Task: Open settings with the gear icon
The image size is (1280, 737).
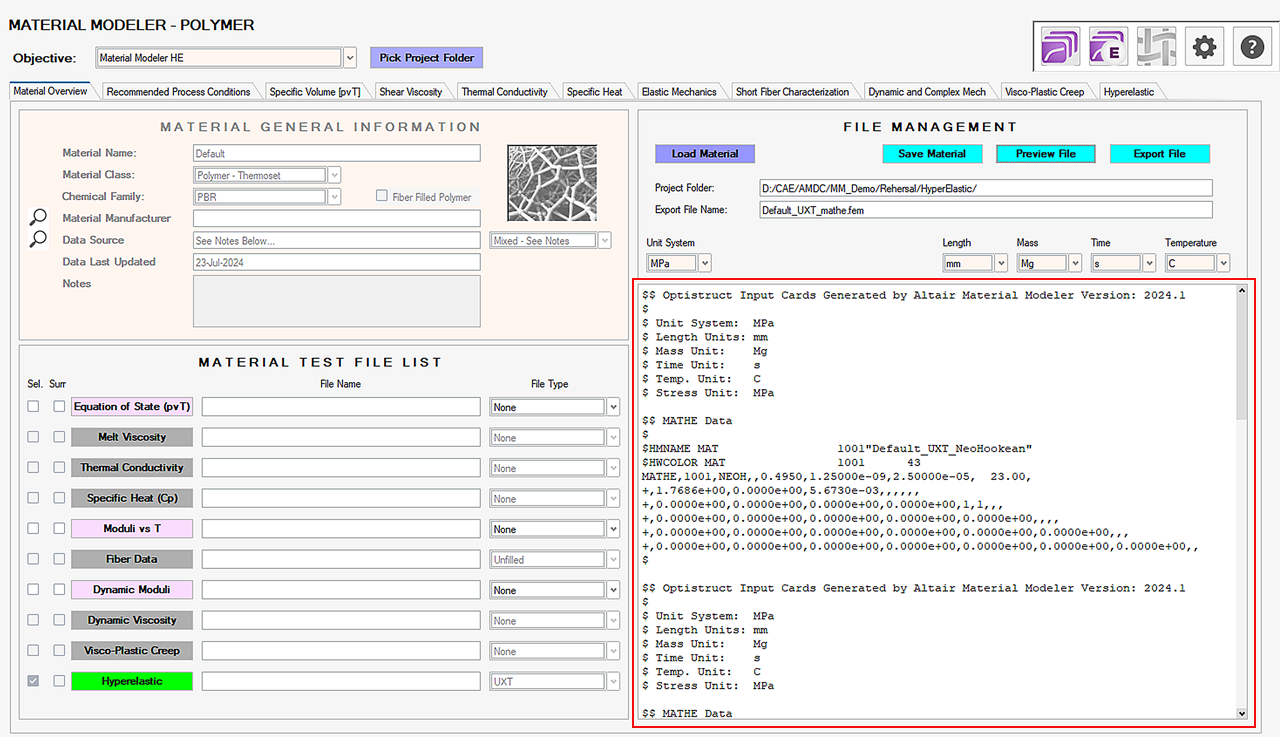Action: [x=1204, y=46]
